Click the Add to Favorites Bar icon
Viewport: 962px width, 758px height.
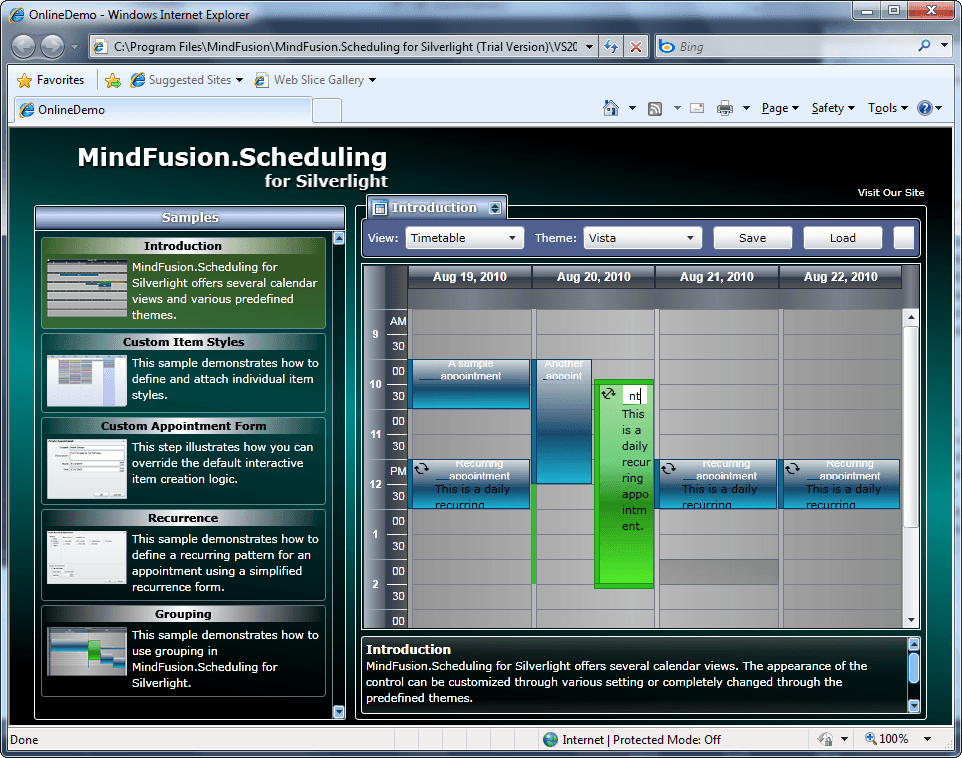[x=113, y=80]
